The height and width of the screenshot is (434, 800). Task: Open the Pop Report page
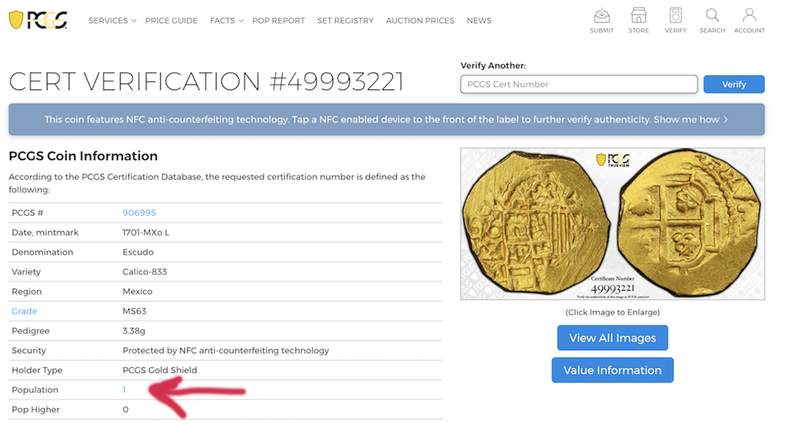pyautogui.click(x=278, y=20)
